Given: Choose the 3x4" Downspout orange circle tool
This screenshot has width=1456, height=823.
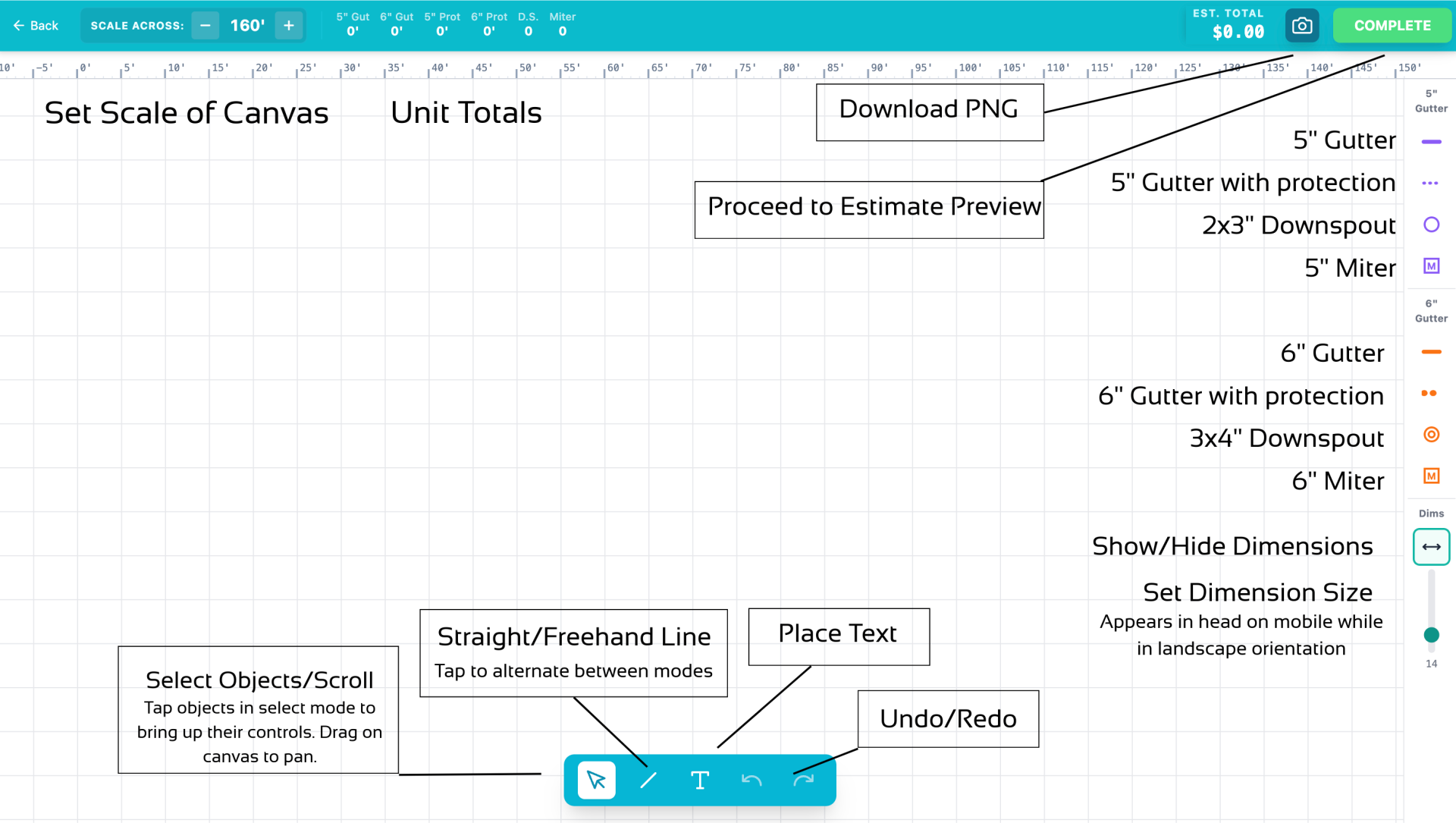Looking at the screenshot, I should coord(1431,435).
